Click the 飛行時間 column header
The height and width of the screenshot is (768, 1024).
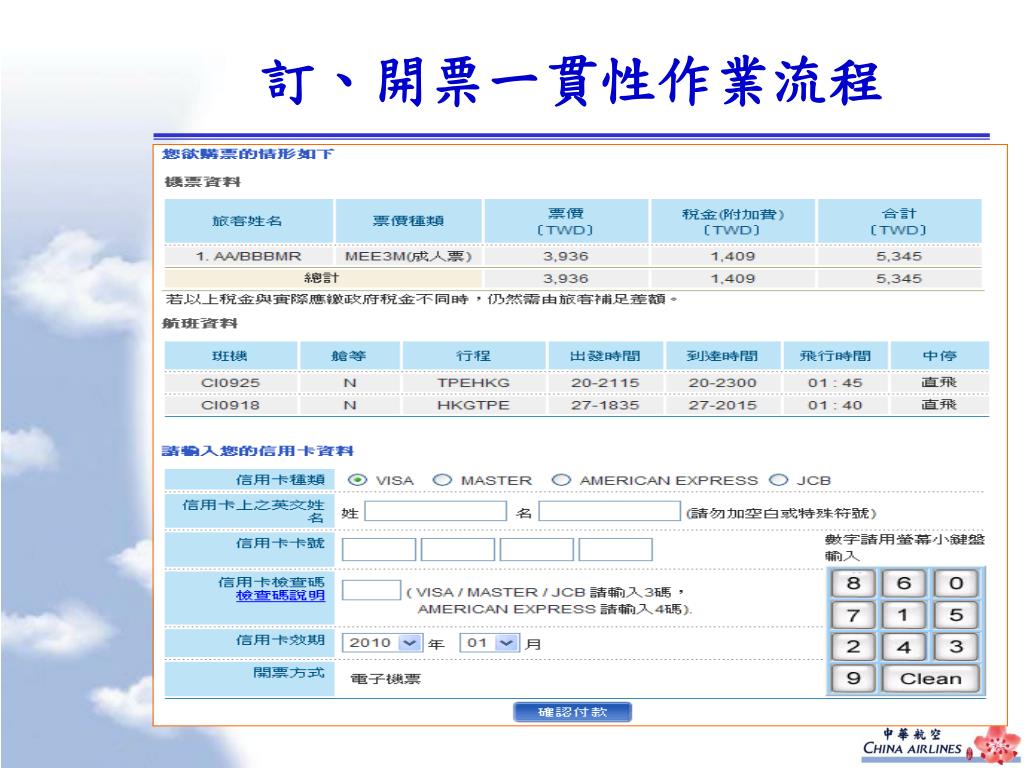835,356
